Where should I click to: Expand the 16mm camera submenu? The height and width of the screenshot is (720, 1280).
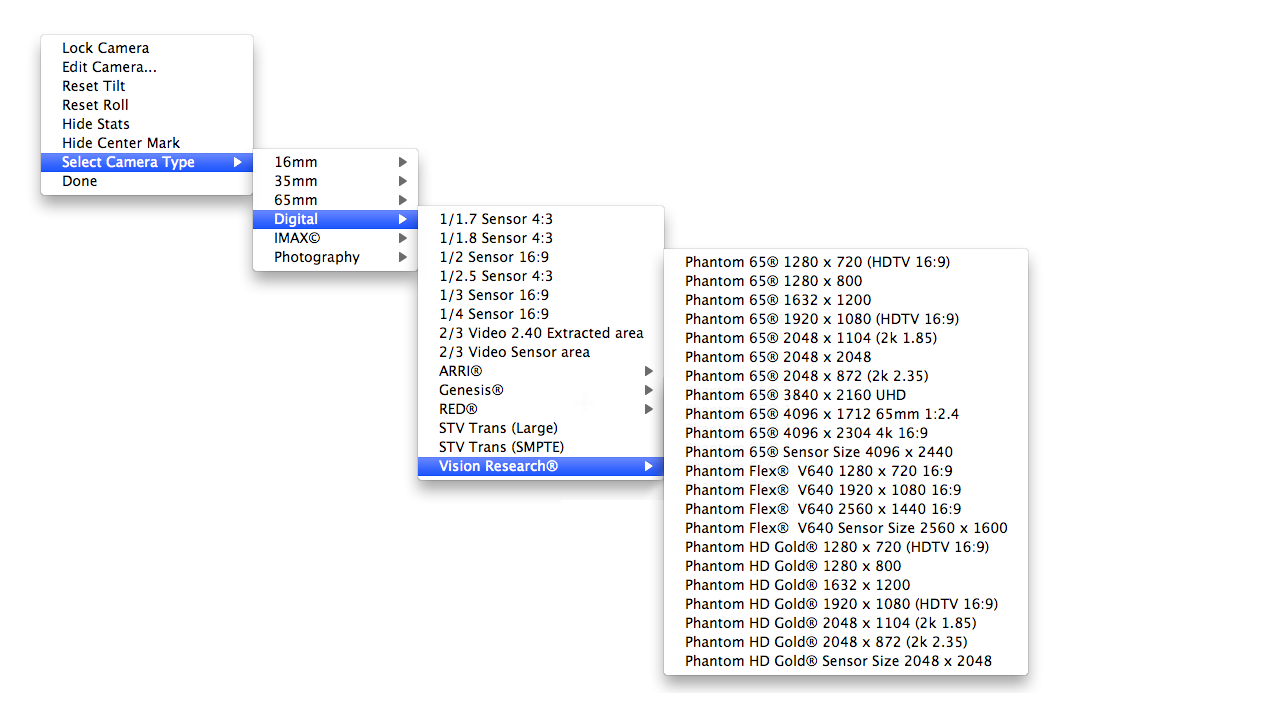coord(335,162)
